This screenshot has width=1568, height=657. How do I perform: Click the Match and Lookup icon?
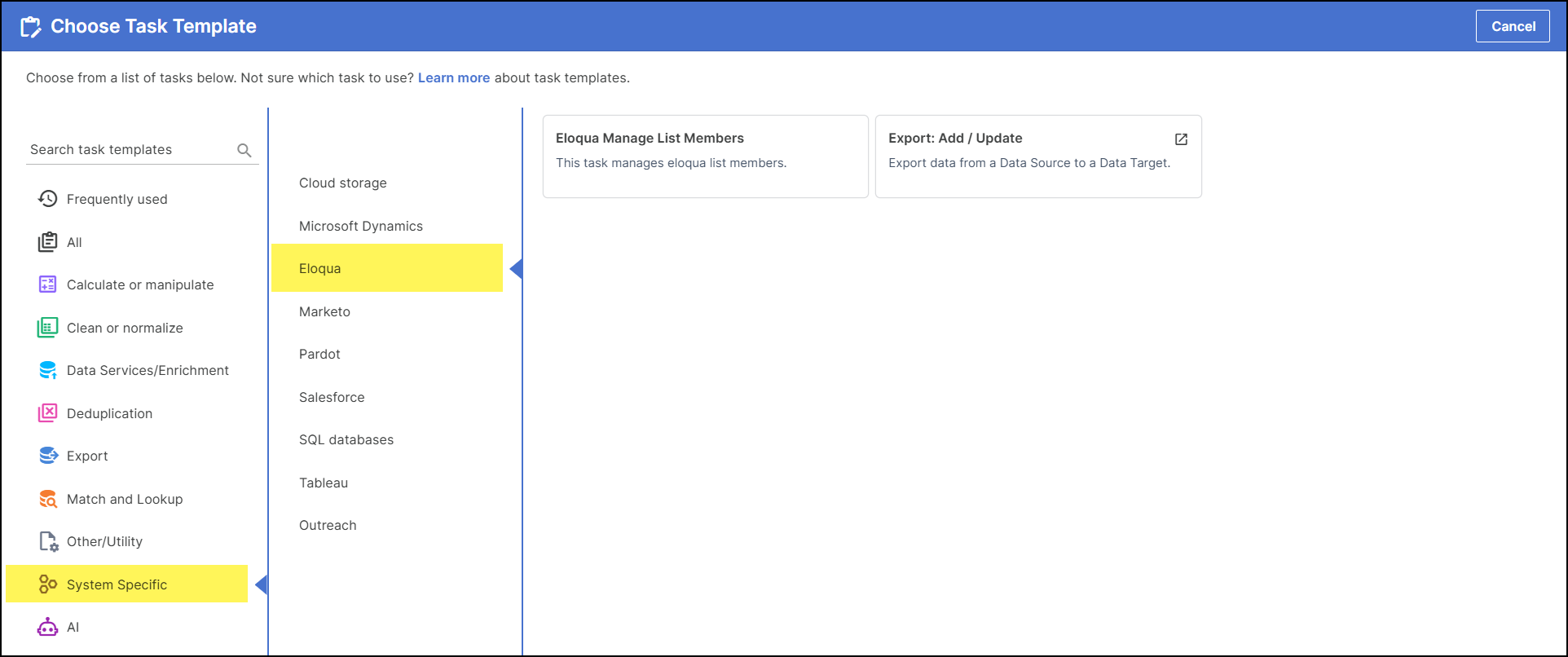[48, 499]
